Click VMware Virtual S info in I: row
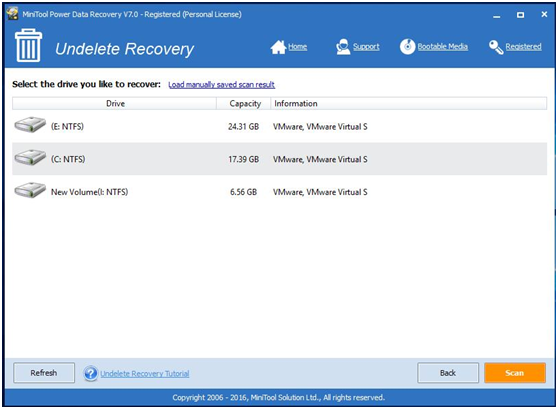558x409 pixels. [320, 192]
